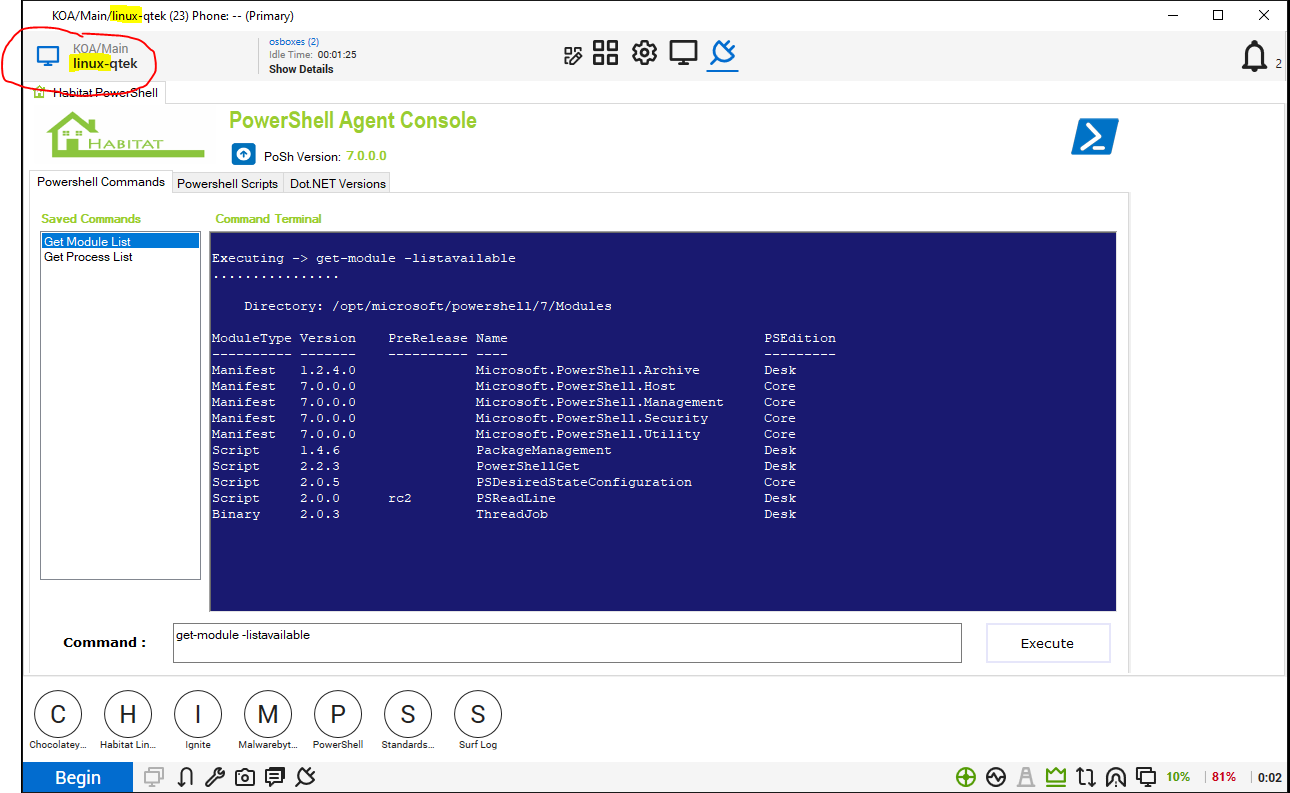
Task: Click ThreadJob in the terminal output
Action: tap(511, 514)
